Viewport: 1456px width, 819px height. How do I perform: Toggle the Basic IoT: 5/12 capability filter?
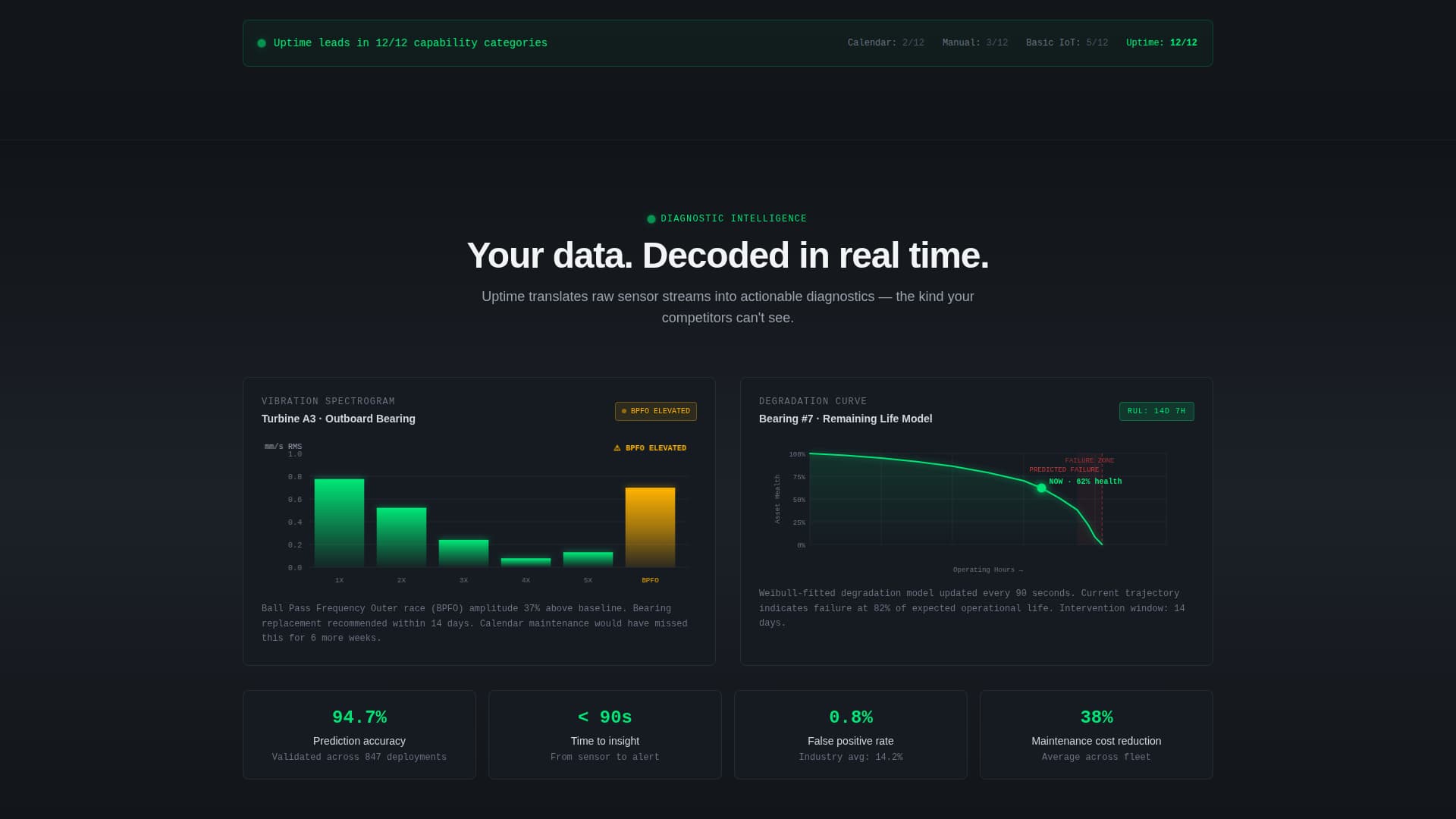[x=1067, y=42]
